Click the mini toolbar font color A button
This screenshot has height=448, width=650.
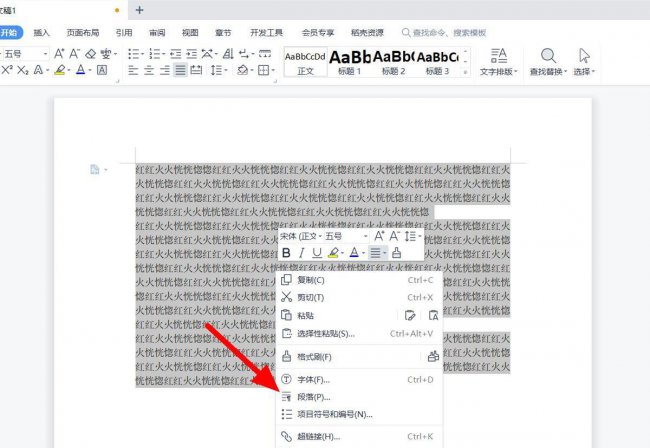pos(354,252)
